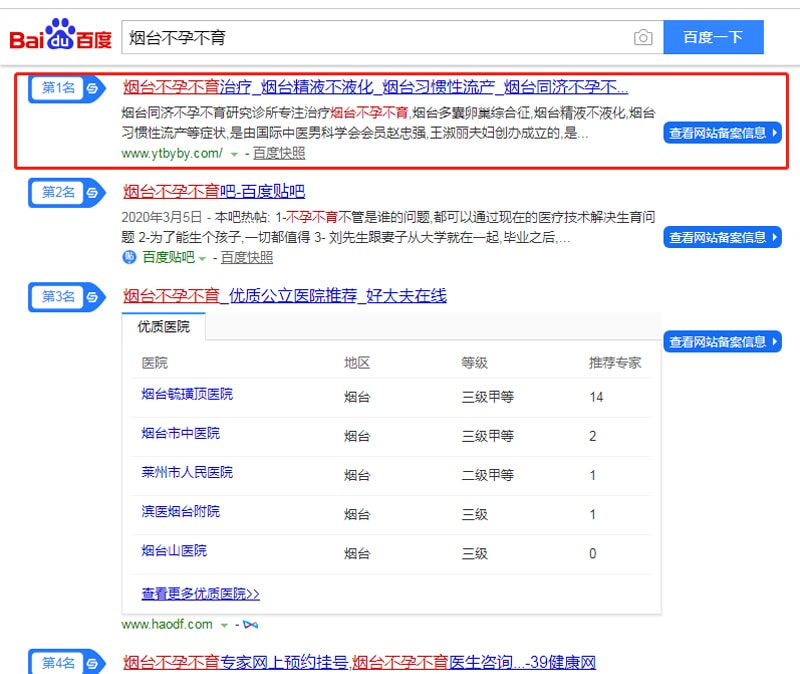The height and width of the screenshot is (674, 800).
Task: Open the 39健康网 result title
Action: tap(359, 662)
